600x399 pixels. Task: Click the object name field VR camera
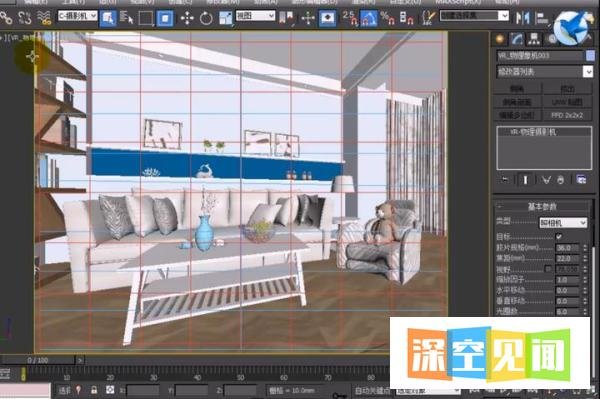(x=540, y=56)
